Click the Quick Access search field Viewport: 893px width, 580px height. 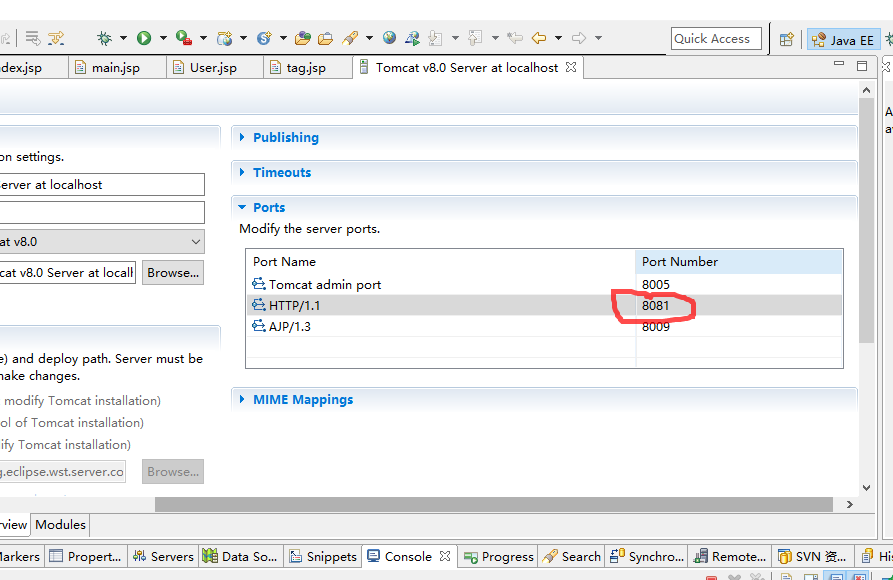tap(715, 39)
